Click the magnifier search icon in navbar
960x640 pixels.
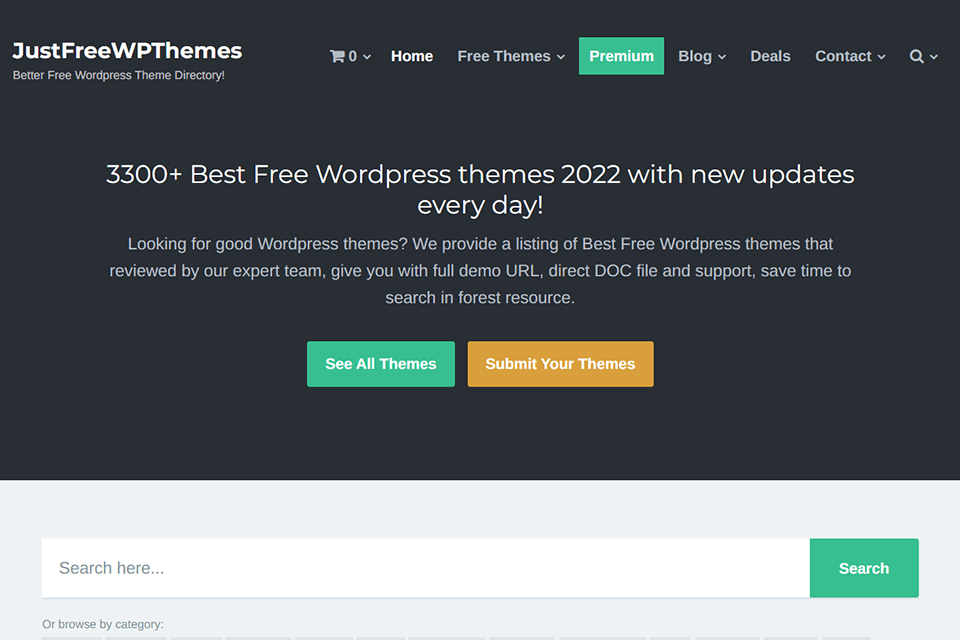tap(916, 56)
